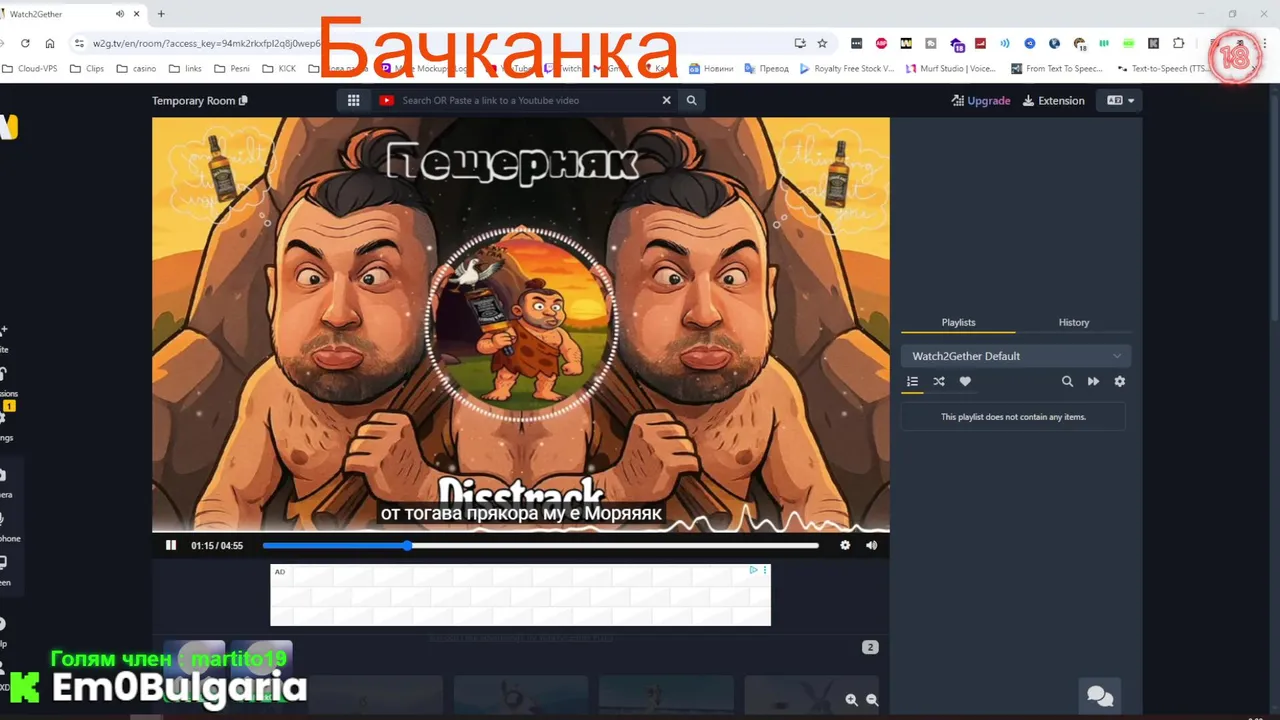
Task: Search within the playlist using magnifier icon
Action: pyautogui.click(x=1067, y=381)
